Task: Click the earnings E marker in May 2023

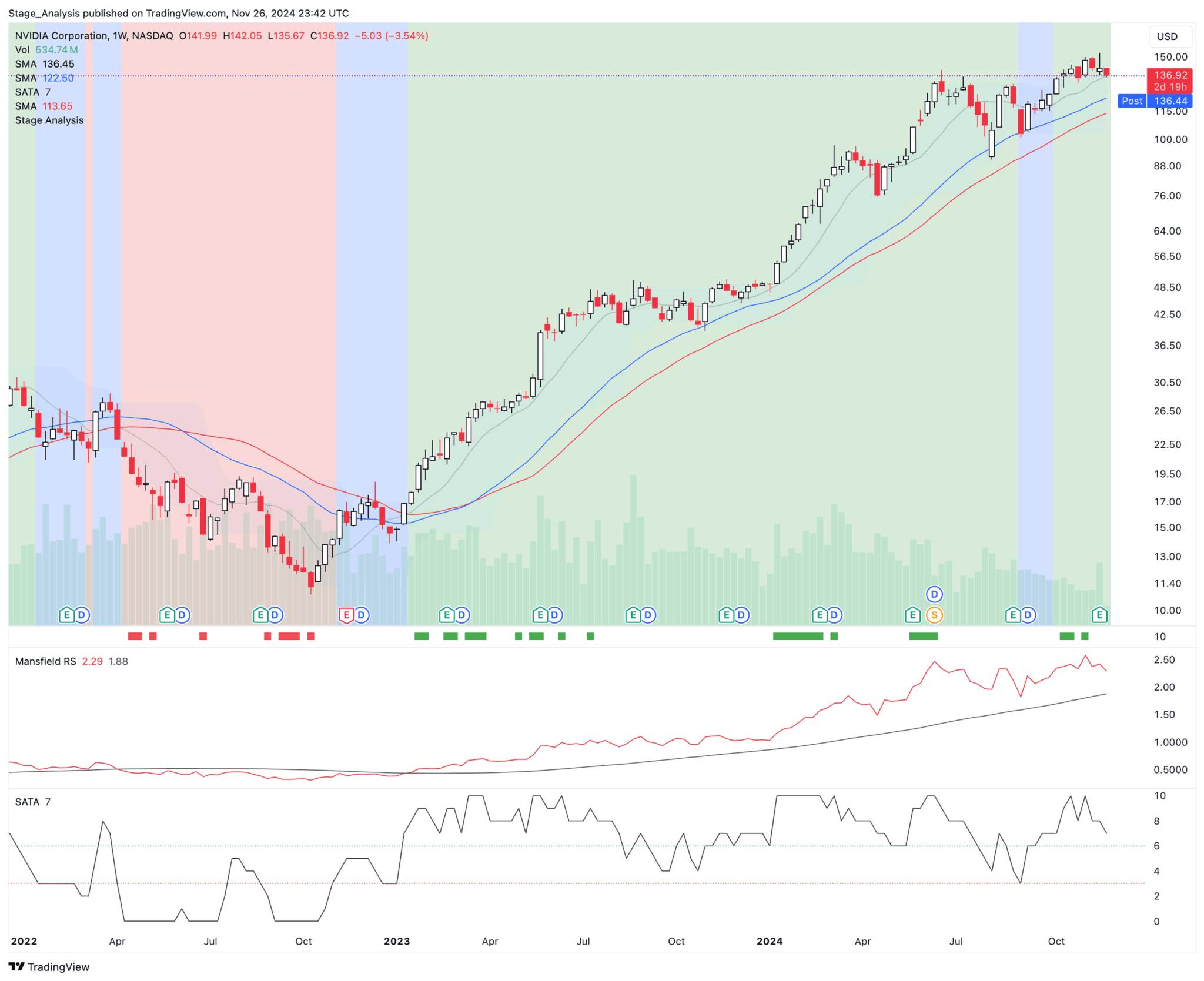Action: (x=540, y=615)
